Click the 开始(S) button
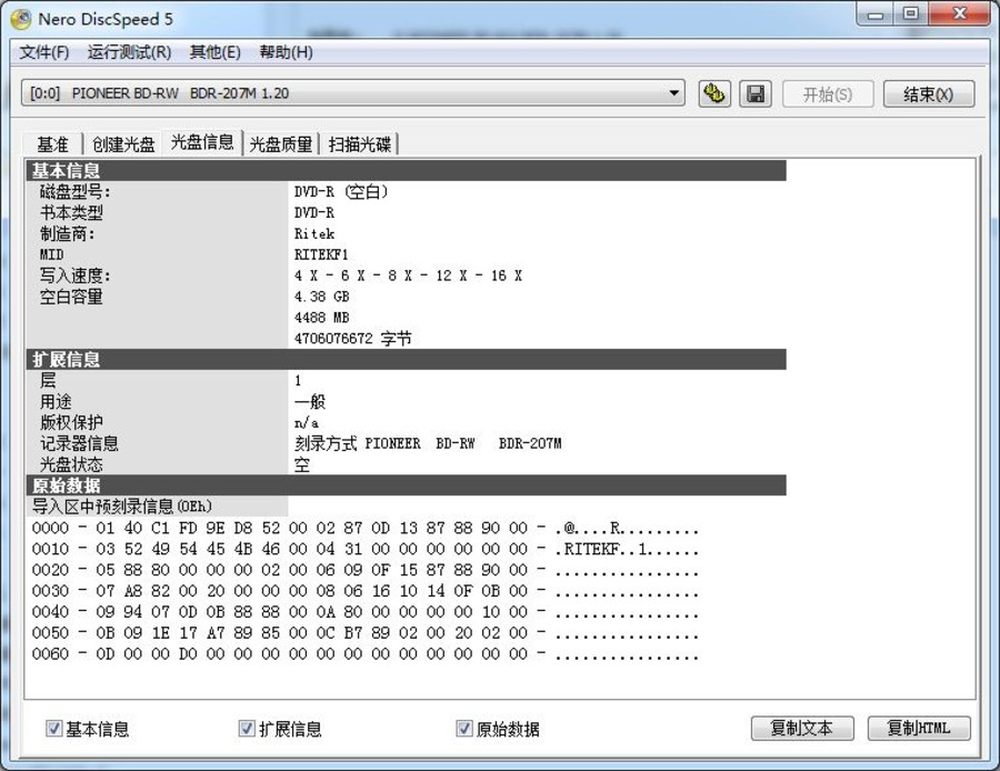Screen dimensions: 1000x771 828,94
